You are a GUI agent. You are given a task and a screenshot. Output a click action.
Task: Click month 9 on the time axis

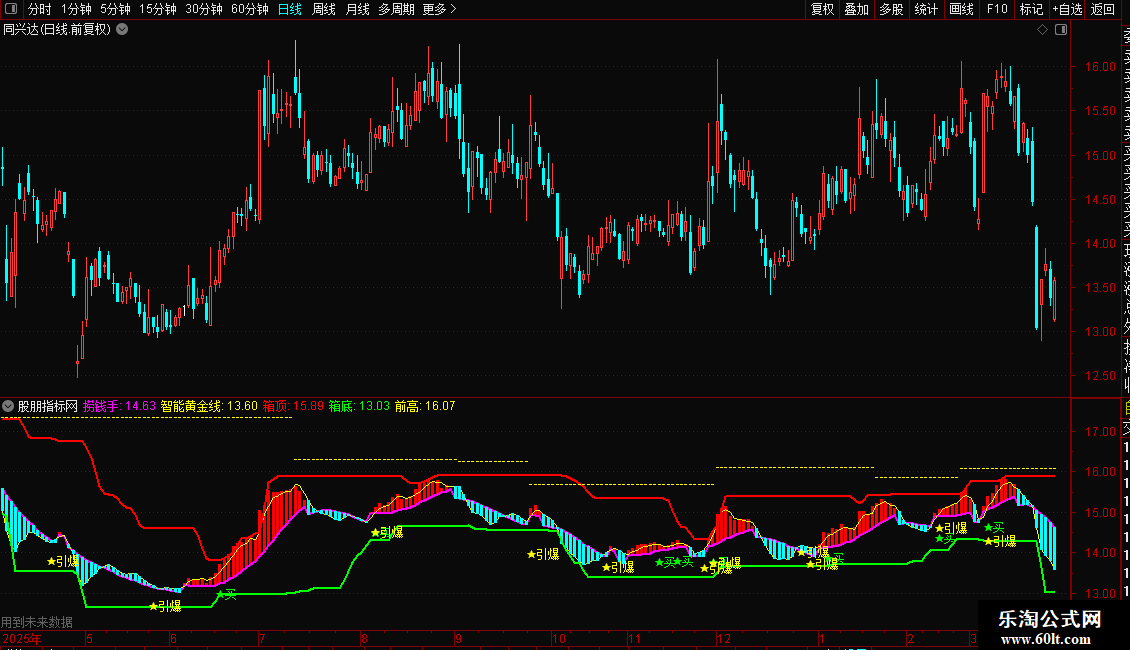[458, 639]
